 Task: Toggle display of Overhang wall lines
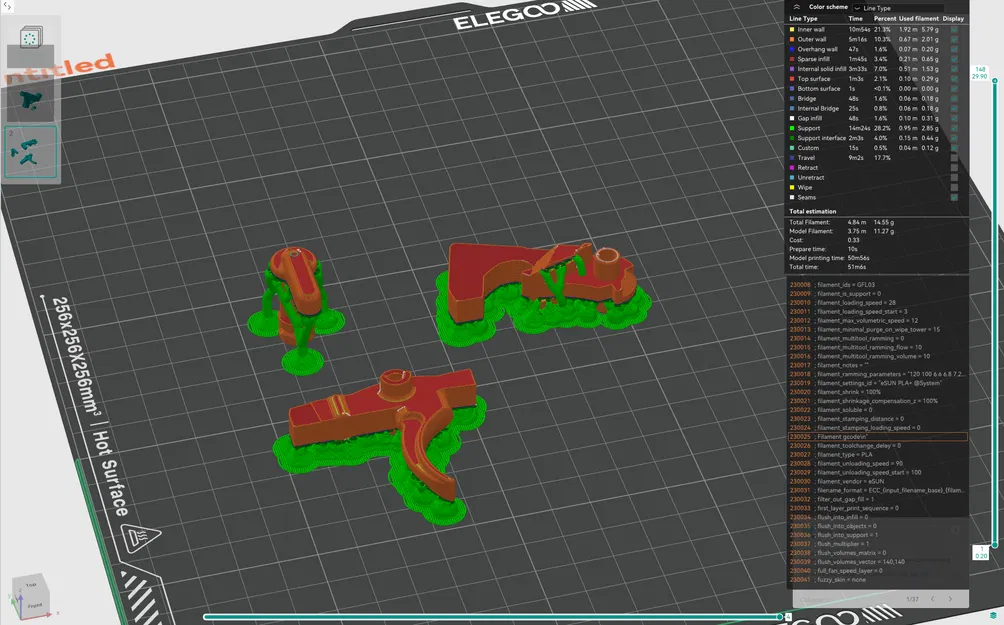(954, 49)
